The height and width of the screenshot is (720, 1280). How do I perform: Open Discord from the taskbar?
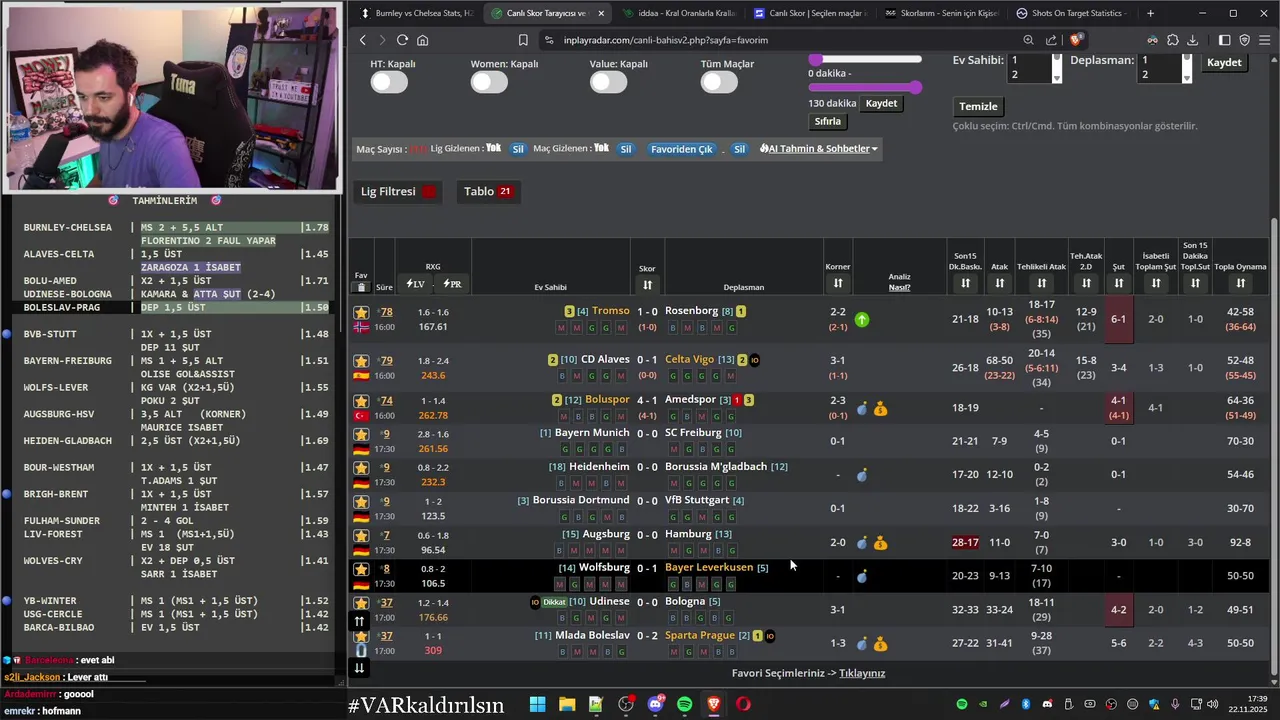[655, 704]
